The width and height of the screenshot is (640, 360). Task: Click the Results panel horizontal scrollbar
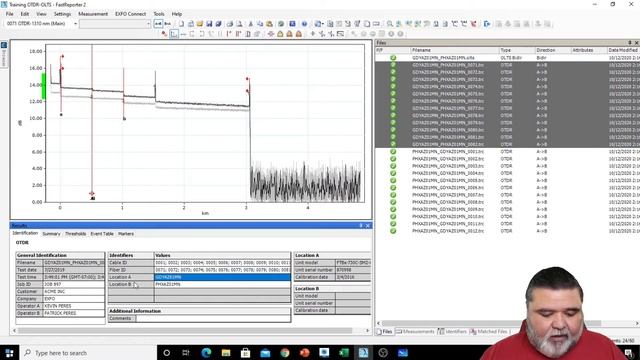[x=191, y=330]
